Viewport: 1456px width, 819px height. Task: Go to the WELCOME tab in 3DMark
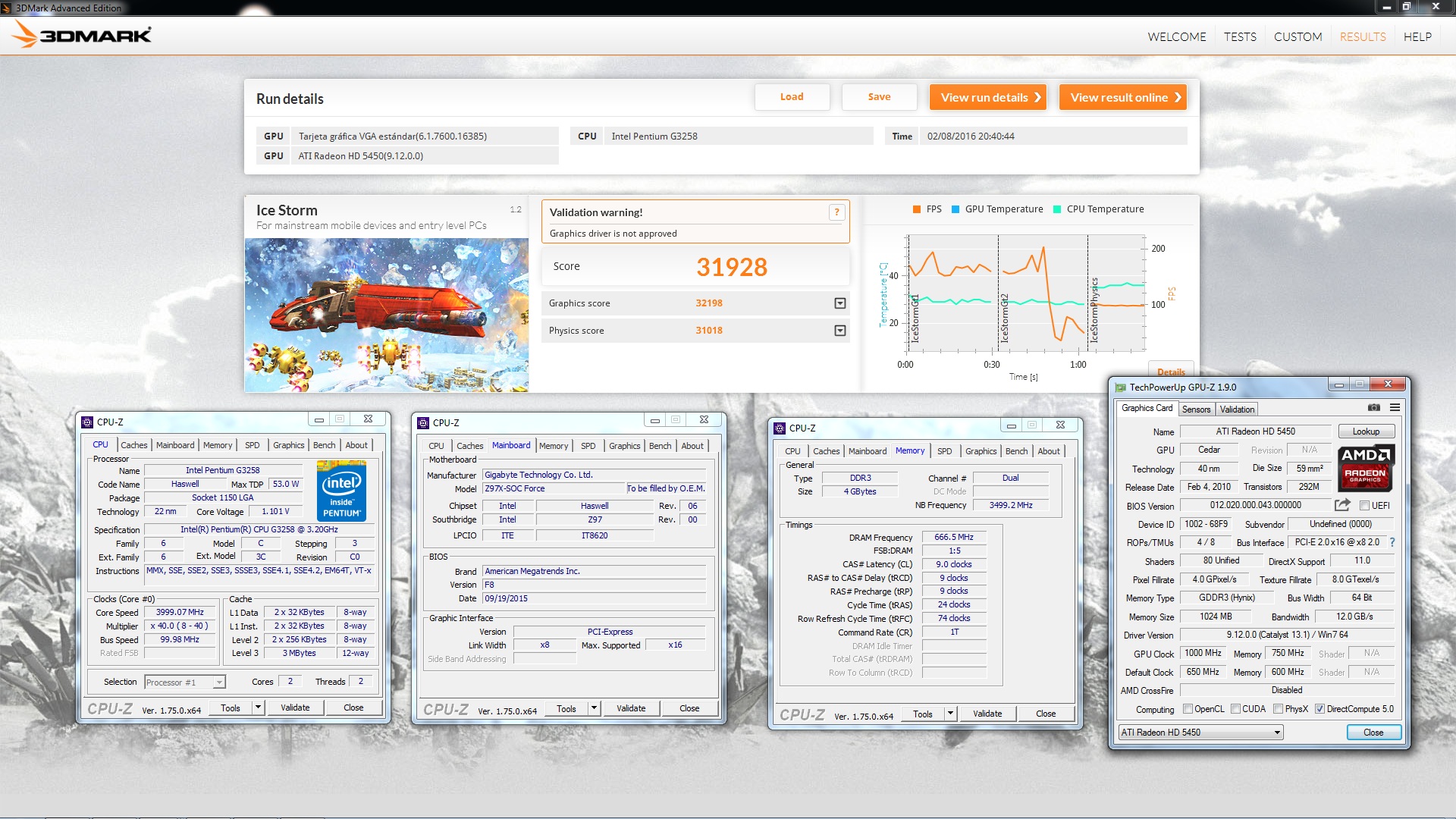(1176, 36)
